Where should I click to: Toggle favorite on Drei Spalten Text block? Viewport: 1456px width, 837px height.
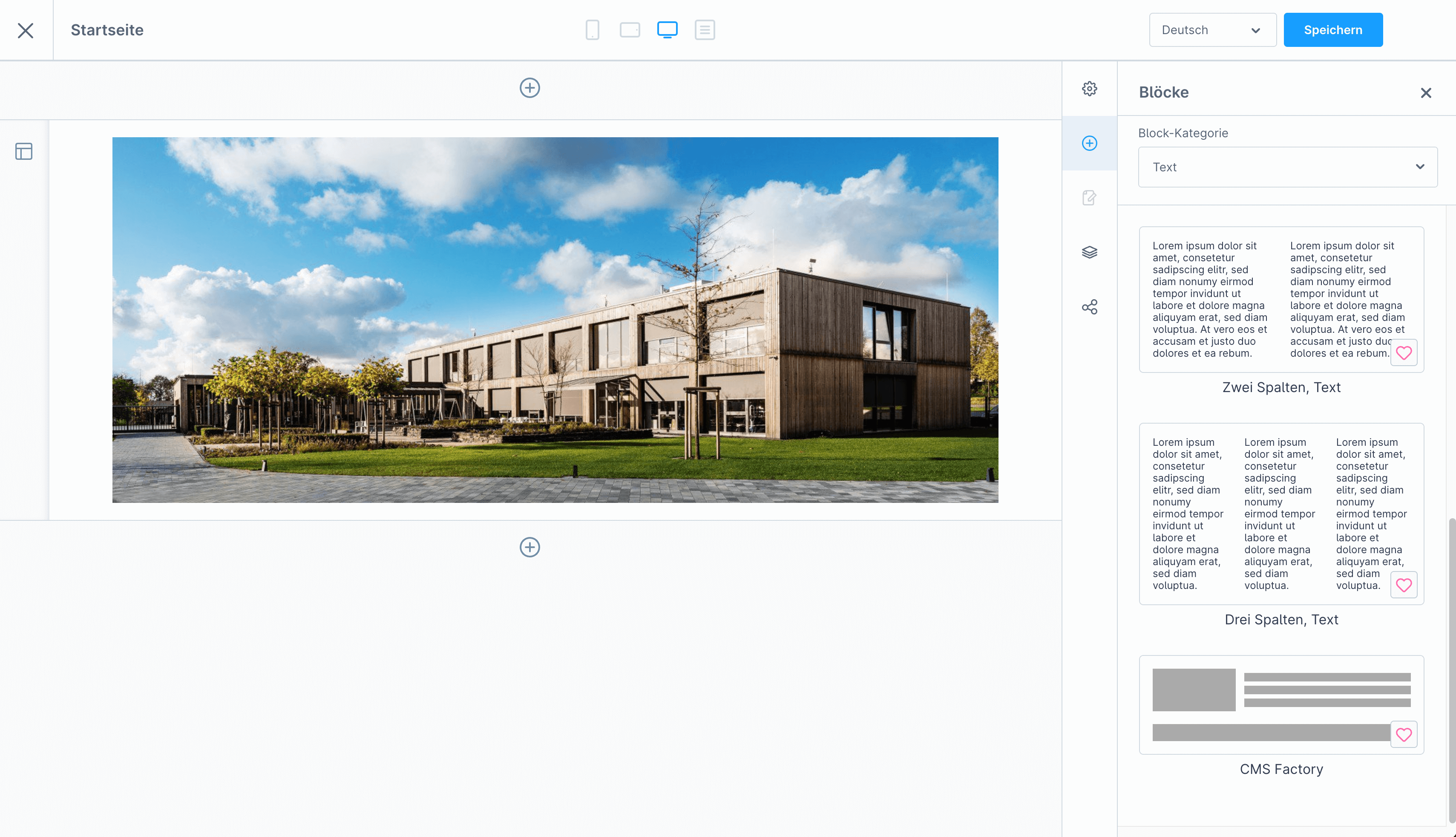click(1404, 586)
